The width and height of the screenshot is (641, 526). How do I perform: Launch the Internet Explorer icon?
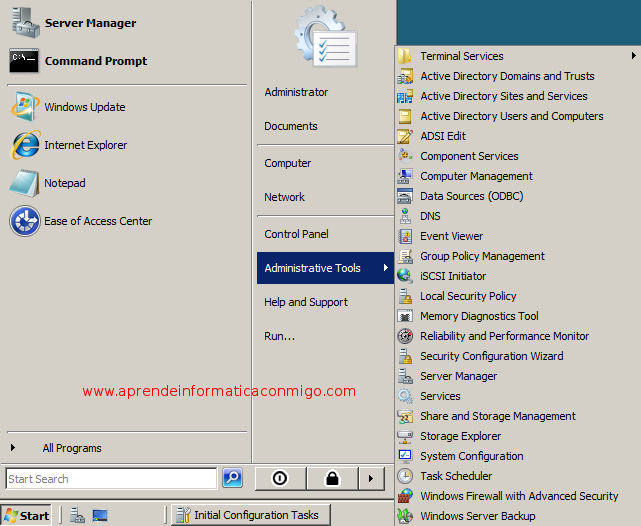coord(25,145)
